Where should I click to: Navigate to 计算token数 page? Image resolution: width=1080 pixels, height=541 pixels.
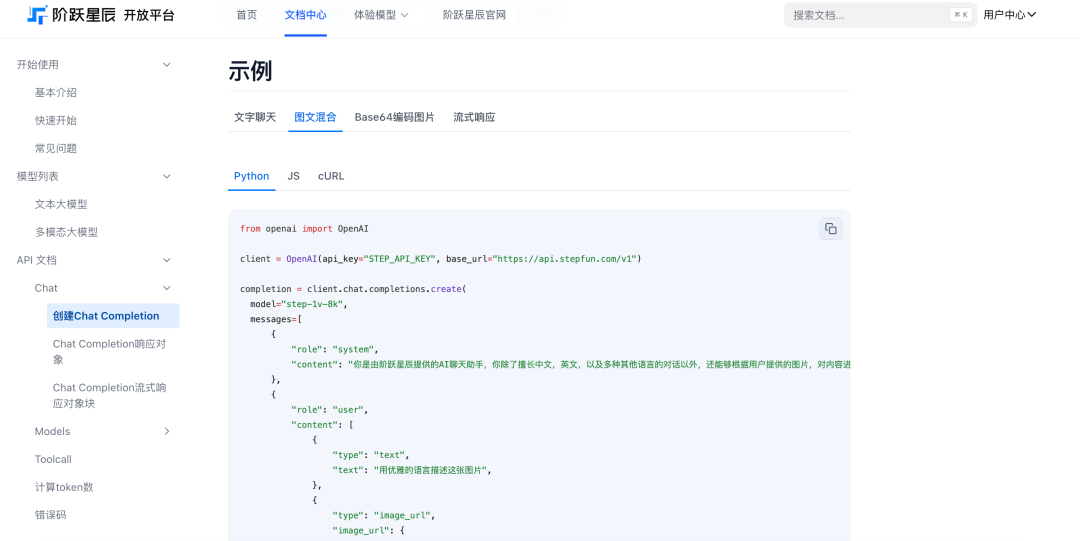pyautogui.click(x=64, y=488)
